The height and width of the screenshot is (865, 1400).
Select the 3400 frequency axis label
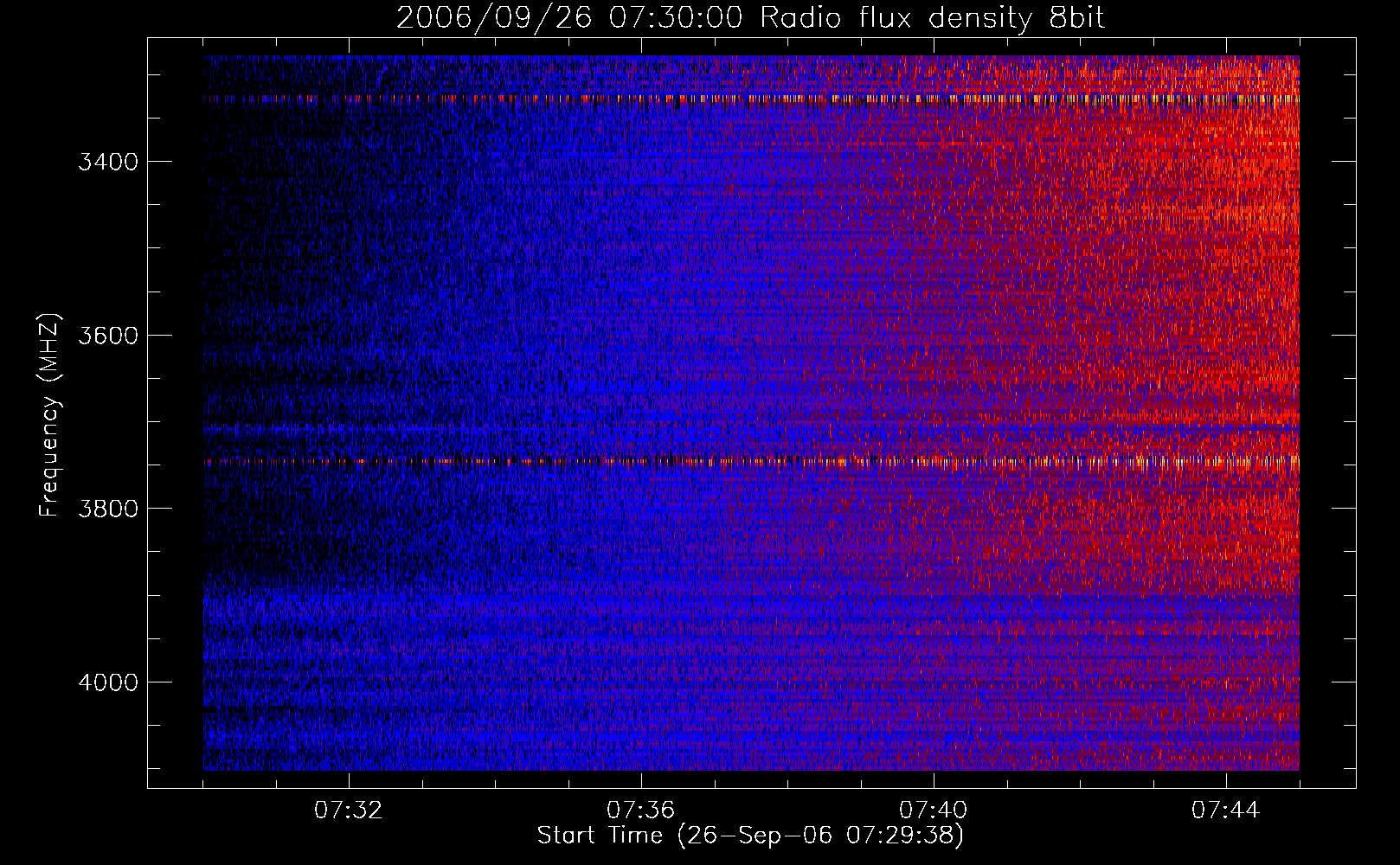[108, 162]
